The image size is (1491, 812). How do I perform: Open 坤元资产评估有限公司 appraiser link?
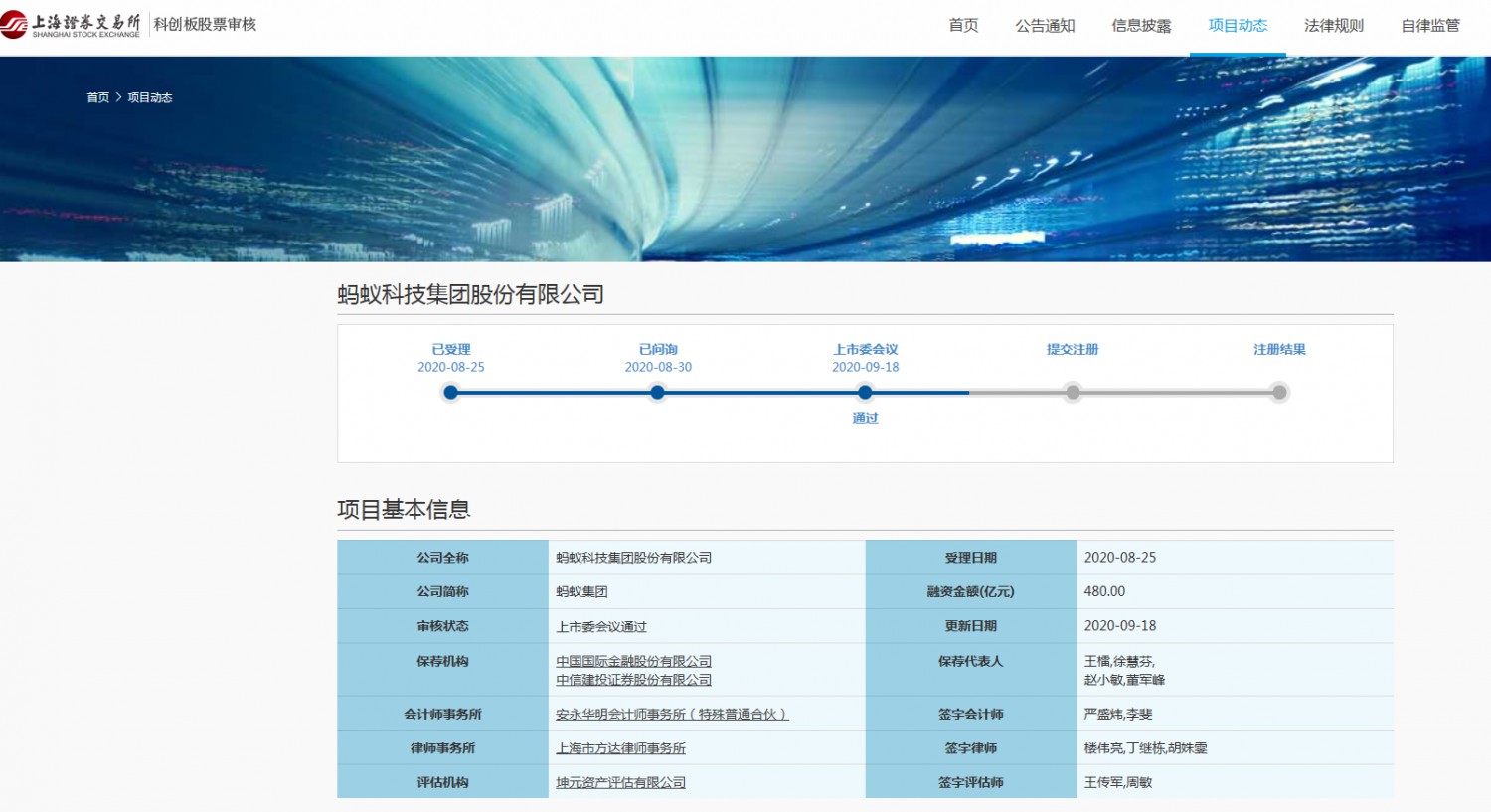click(x=620, y=782)
